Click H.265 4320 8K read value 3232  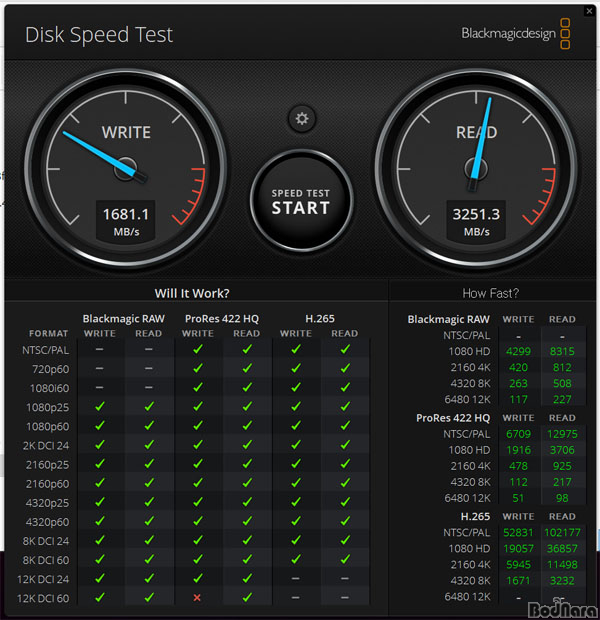pos(562,581)
